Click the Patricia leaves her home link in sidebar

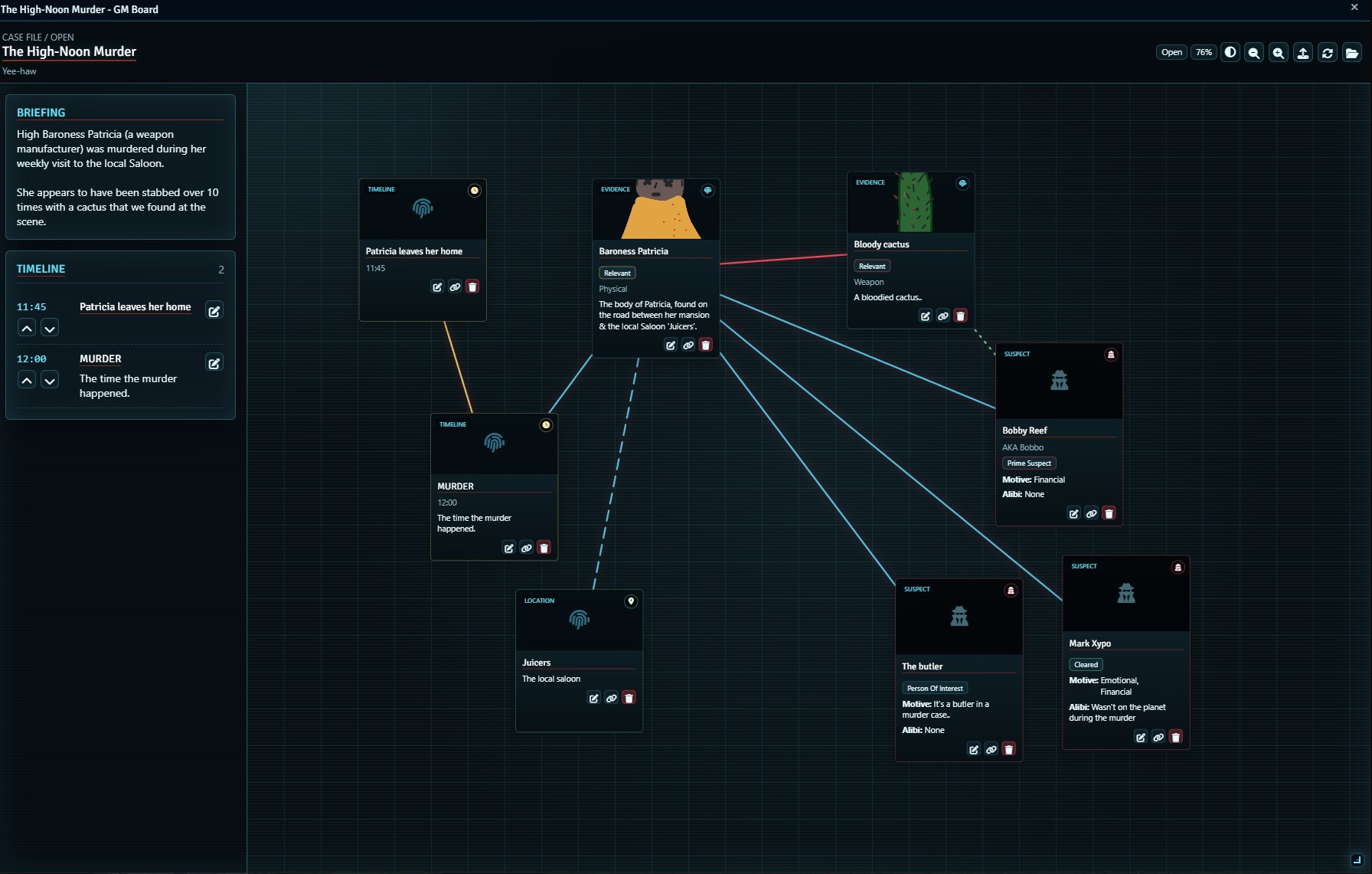coord(136,306)
